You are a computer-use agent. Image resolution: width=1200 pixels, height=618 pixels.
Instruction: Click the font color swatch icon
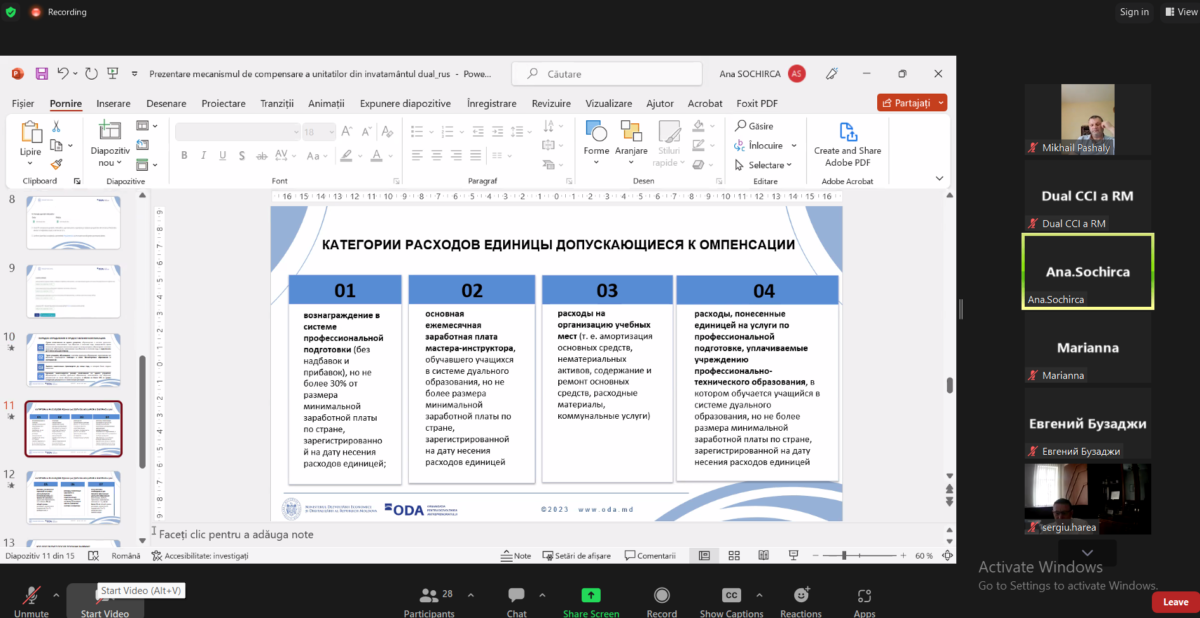(x=376, y=155)
